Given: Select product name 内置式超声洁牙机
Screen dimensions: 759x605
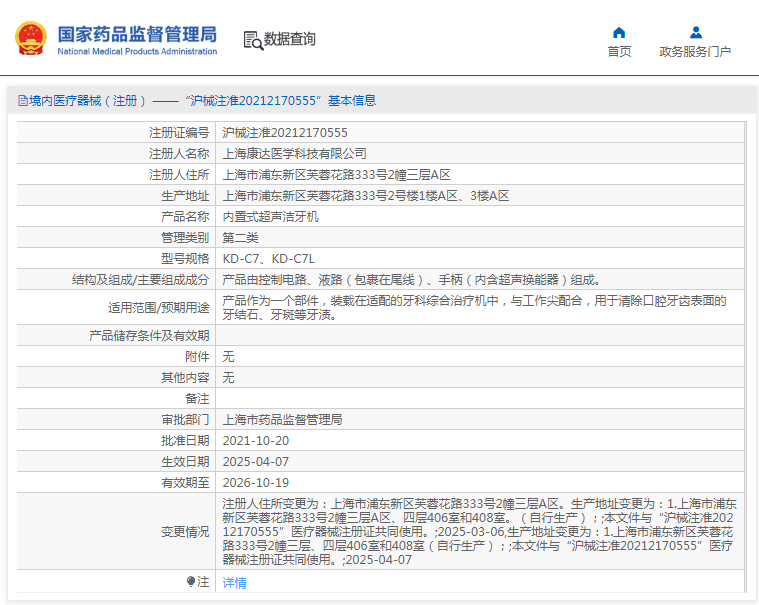Looking at the screenshot, I should [270, 217].
